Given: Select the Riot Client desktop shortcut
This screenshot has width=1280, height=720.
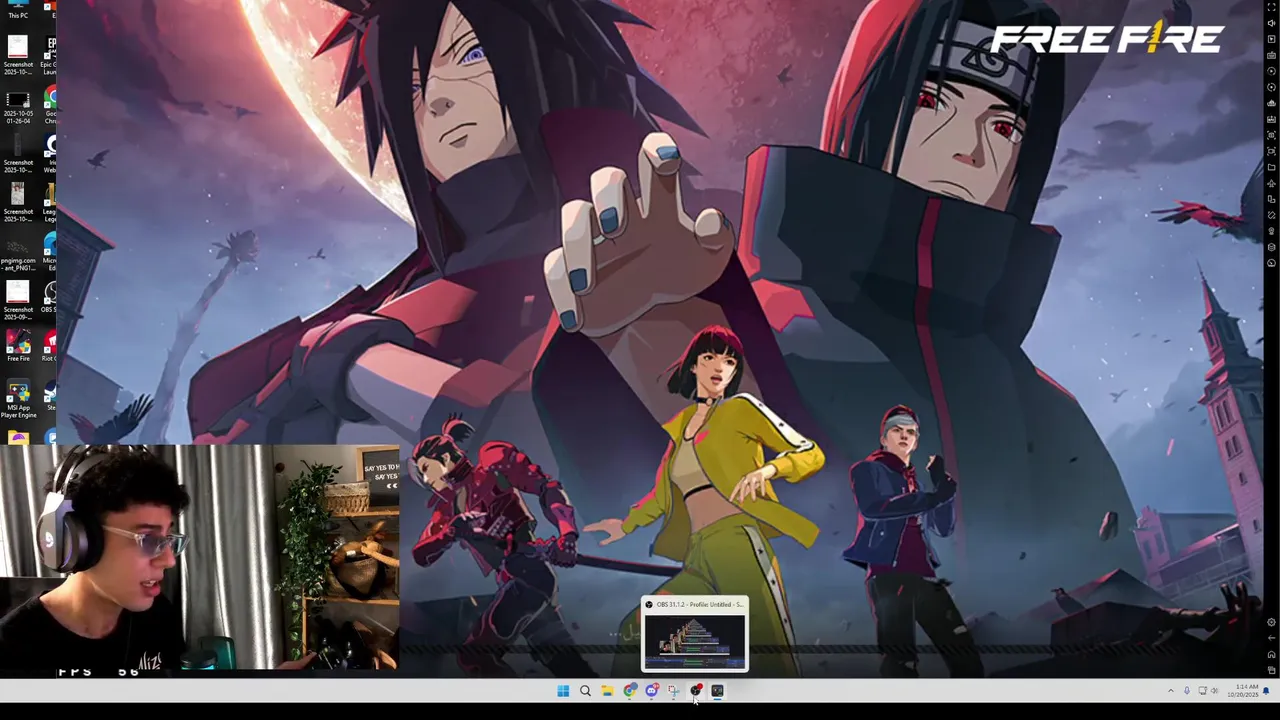Looking at the screenshot, I should point(50,345).
